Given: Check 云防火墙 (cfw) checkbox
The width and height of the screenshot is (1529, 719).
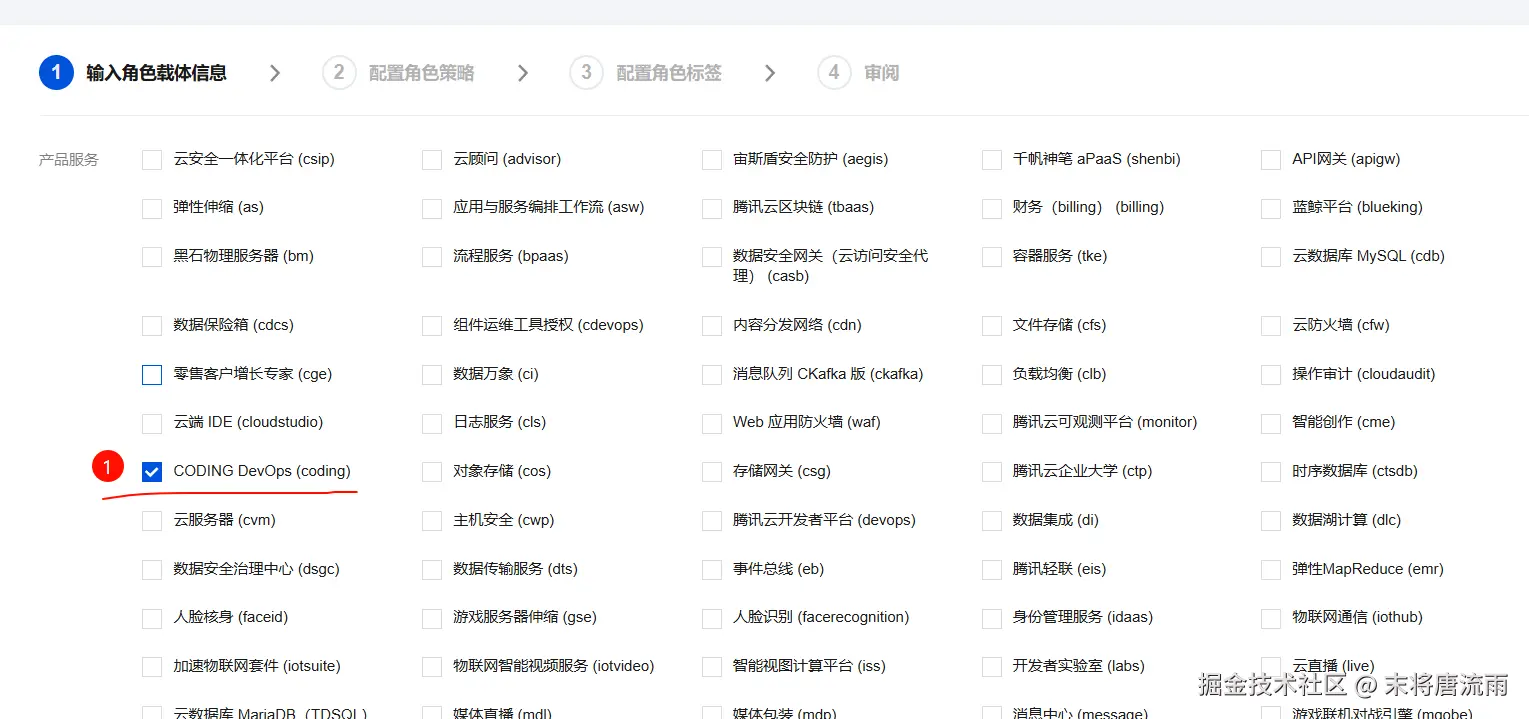Looking at the screenshot, I should [1271, 326].
